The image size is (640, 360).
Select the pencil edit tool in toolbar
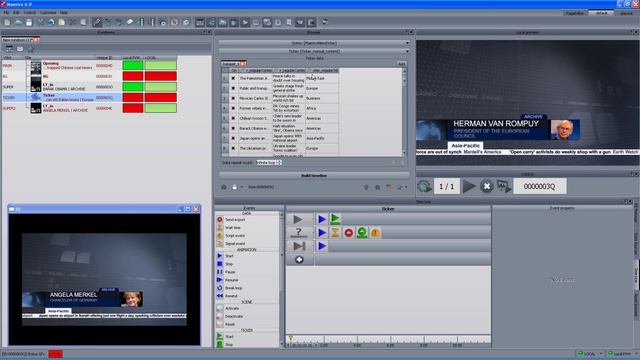(97, 22)
